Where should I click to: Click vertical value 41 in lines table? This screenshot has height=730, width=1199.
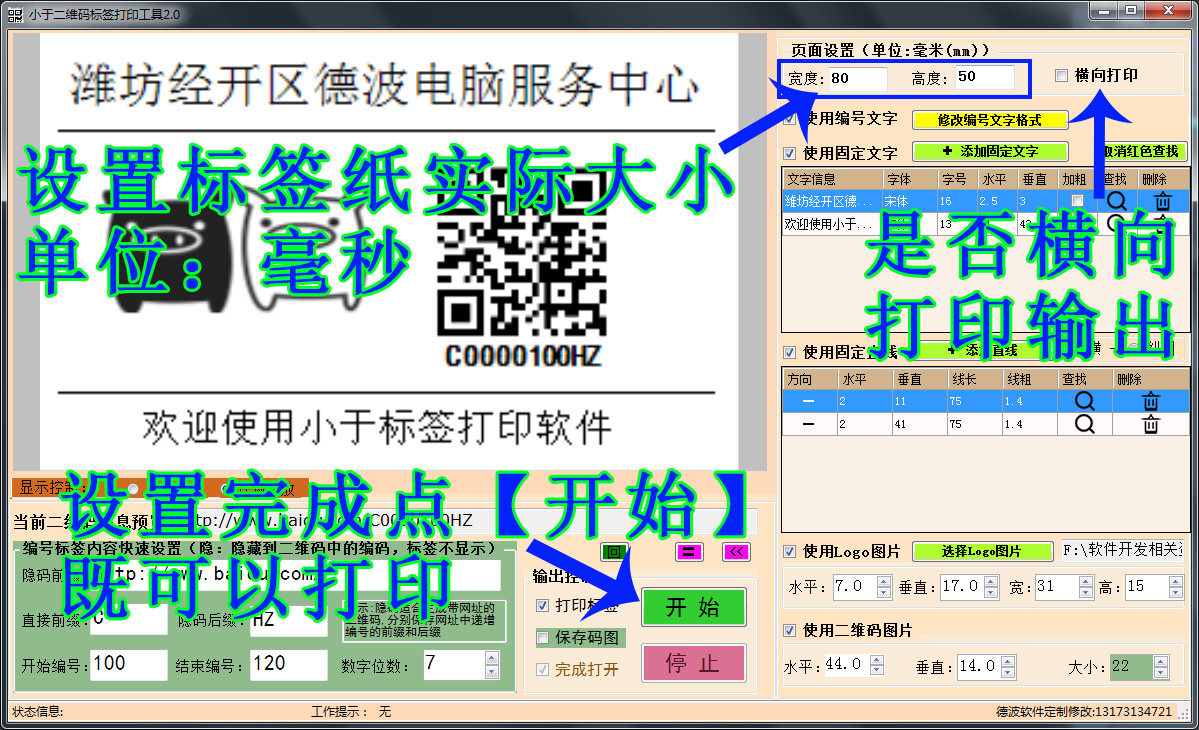coord(920,424)
